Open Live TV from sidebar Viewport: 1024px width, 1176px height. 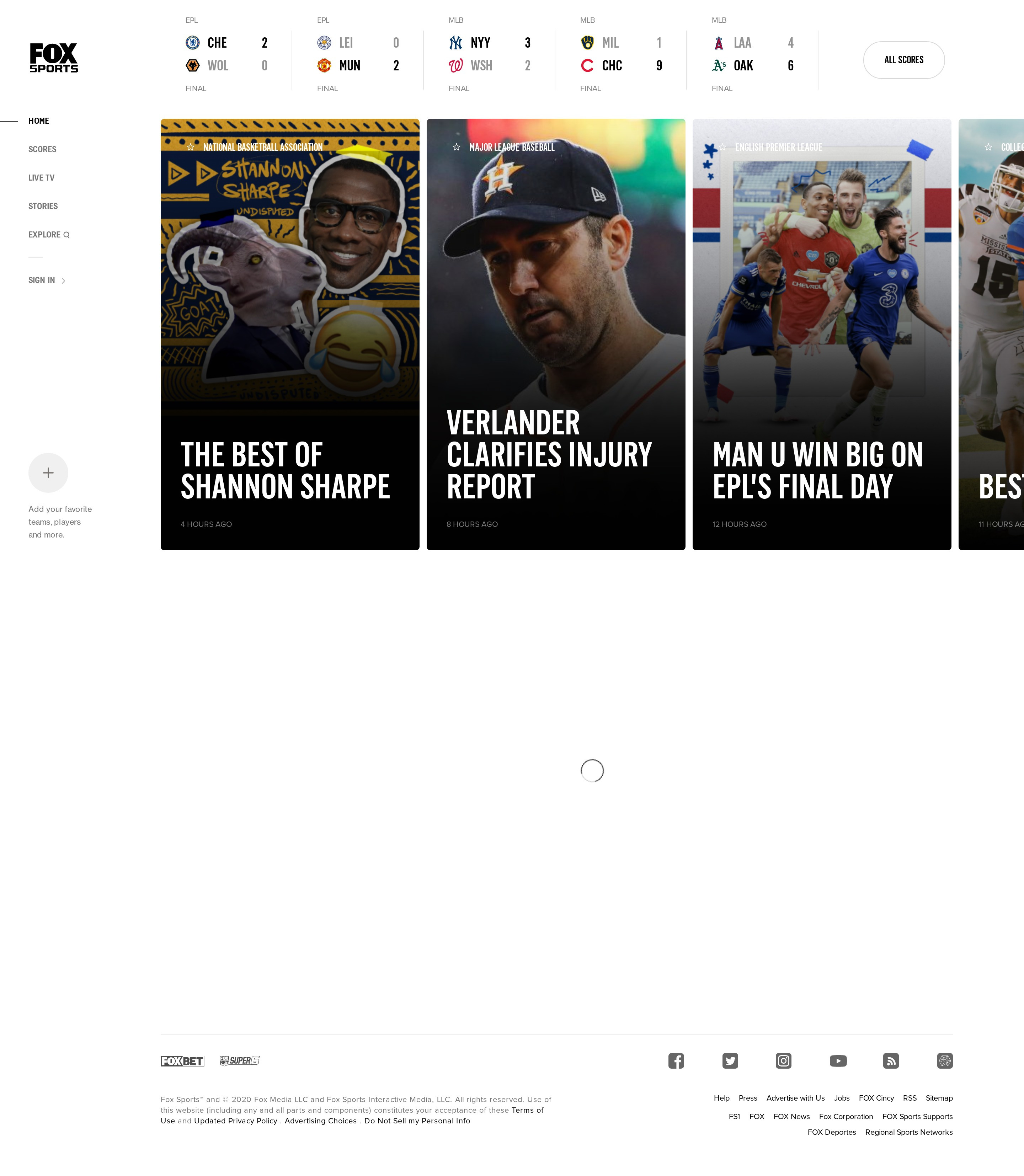(x=42, y=178)
